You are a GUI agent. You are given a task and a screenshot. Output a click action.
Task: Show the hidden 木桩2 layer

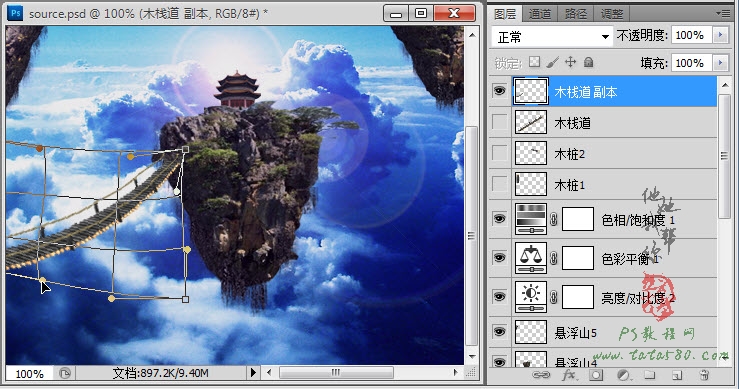click(500, 153)
